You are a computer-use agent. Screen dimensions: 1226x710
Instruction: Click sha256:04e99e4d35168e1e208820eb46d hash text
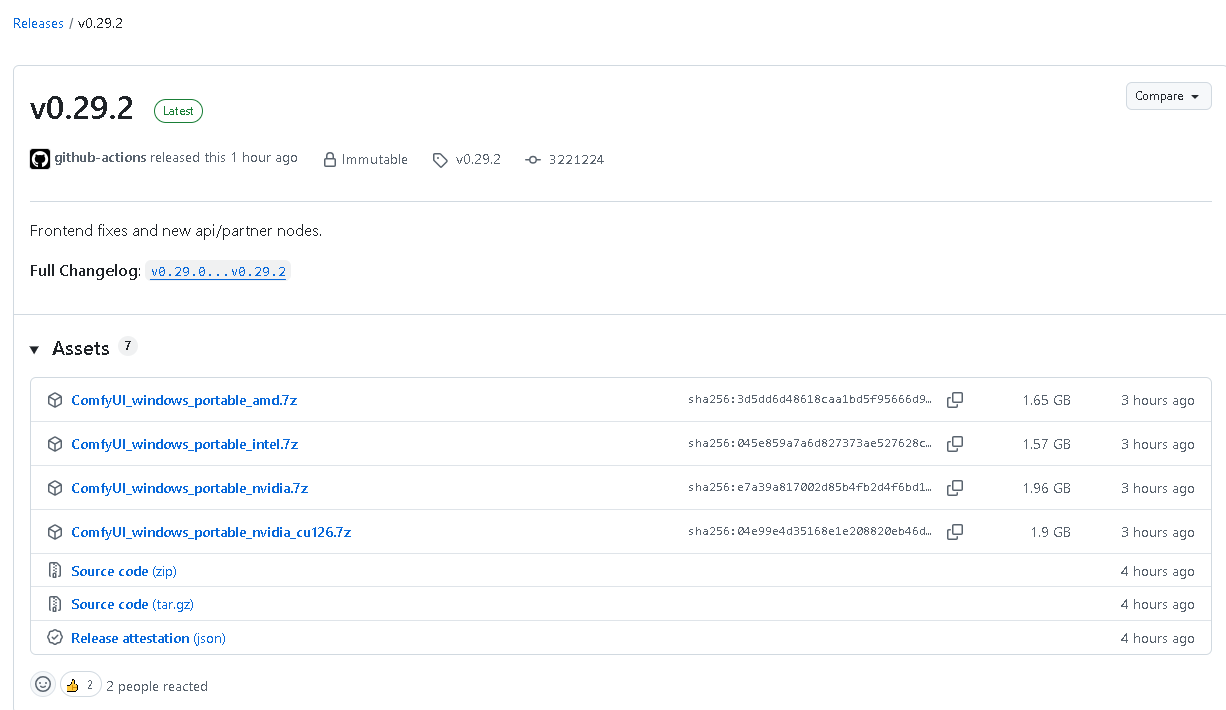click(810, 532)
